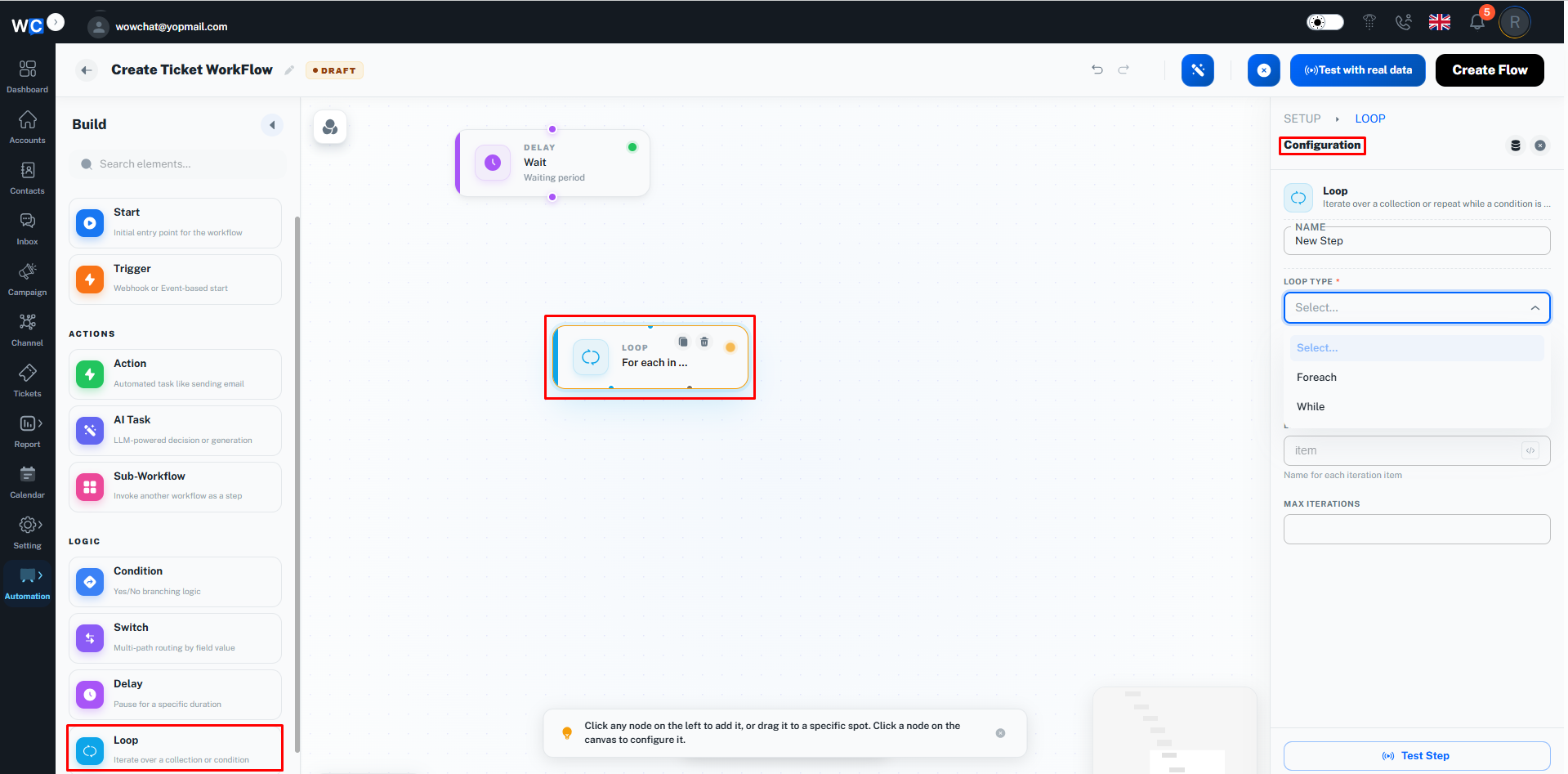
Task: Open Channel section
Action: [x=27, y=329]
